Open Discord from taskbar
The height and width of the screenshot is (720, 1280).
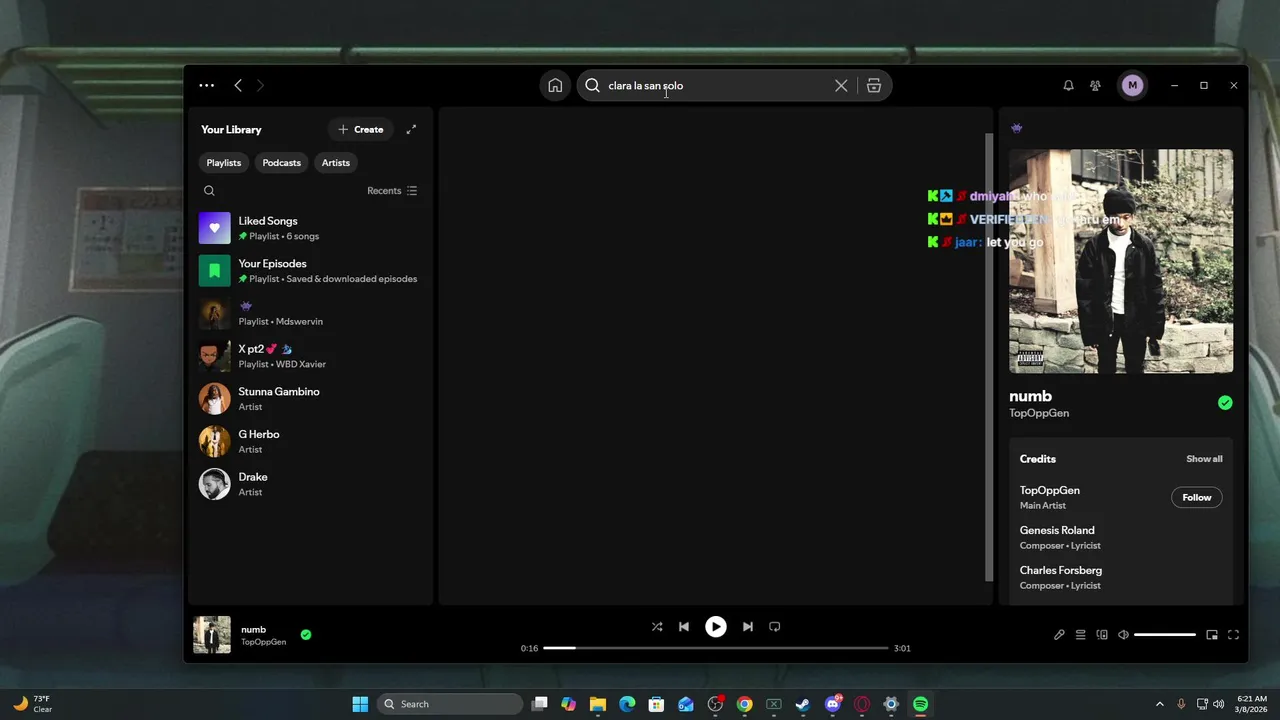(832, 704)
